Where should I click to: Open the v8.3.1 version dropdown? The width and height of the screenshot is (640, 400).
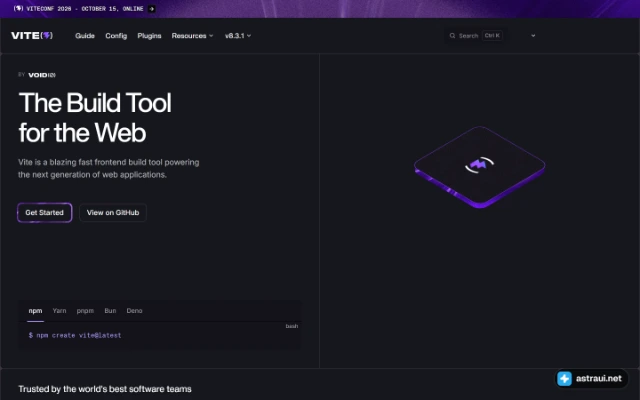pos(238,36)
